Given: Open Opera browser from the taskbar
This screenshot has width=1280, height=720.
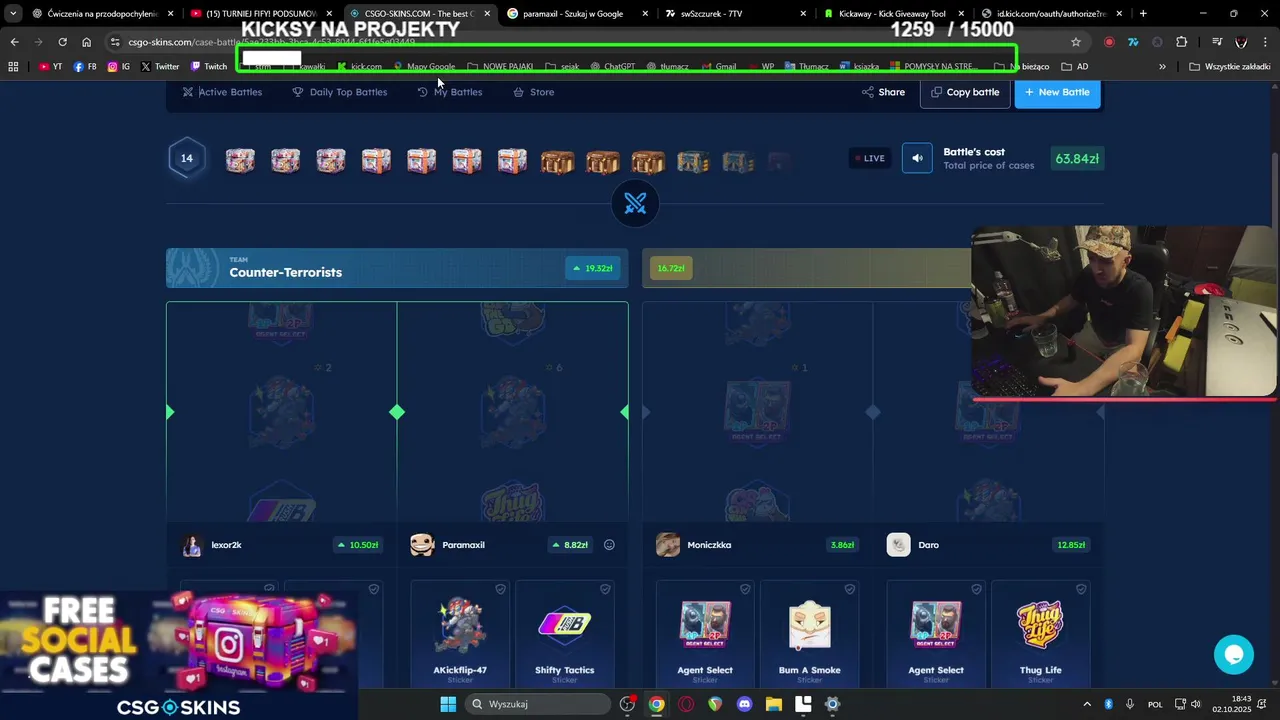Looking at the screenshot, I should [686, 704].
